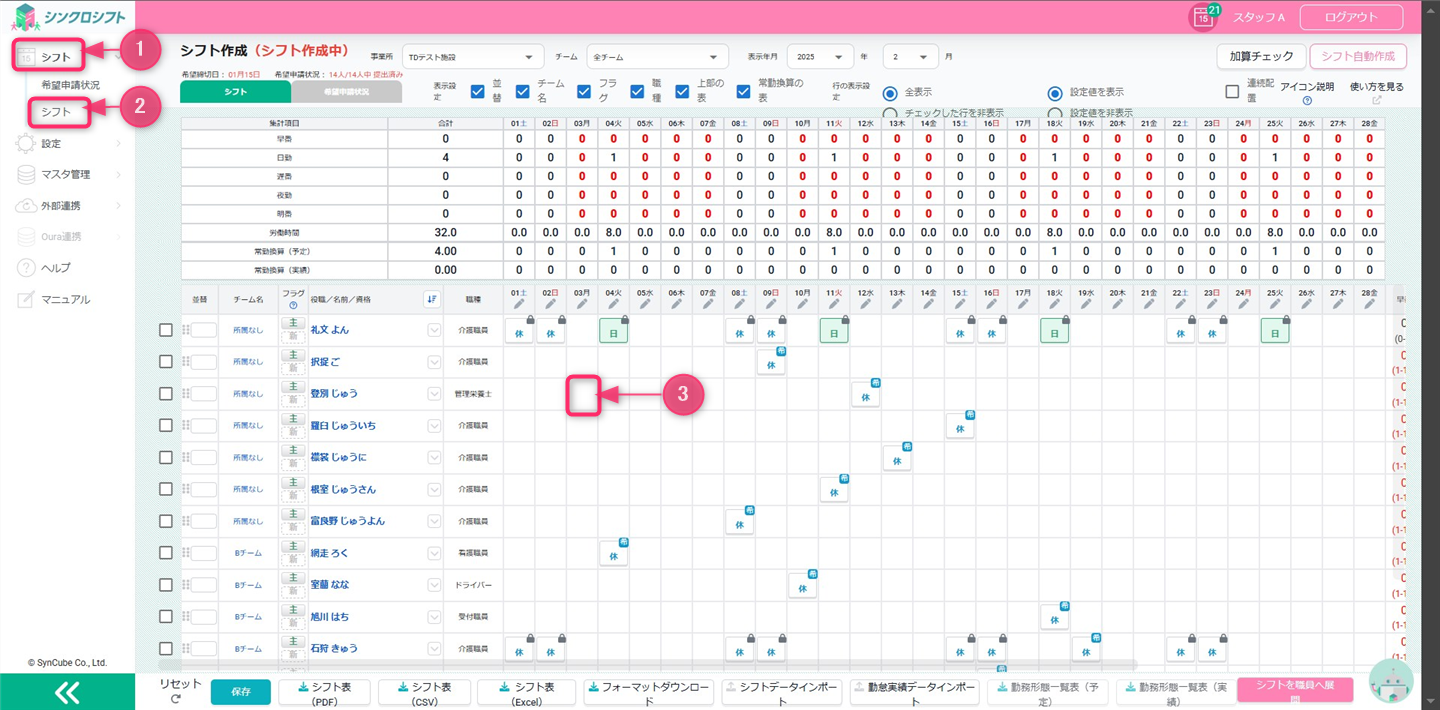
Task: Open the 事業所 dropdown TDテスト施設
Action: coord(472,57)
